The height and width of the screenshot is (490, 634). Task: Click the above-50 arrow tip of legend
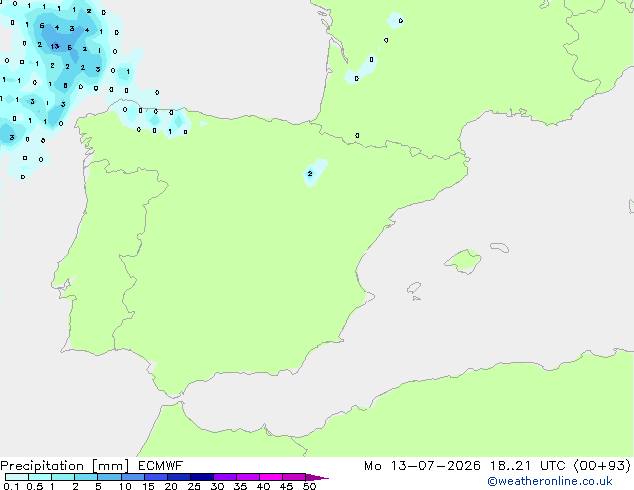point(317,477)
